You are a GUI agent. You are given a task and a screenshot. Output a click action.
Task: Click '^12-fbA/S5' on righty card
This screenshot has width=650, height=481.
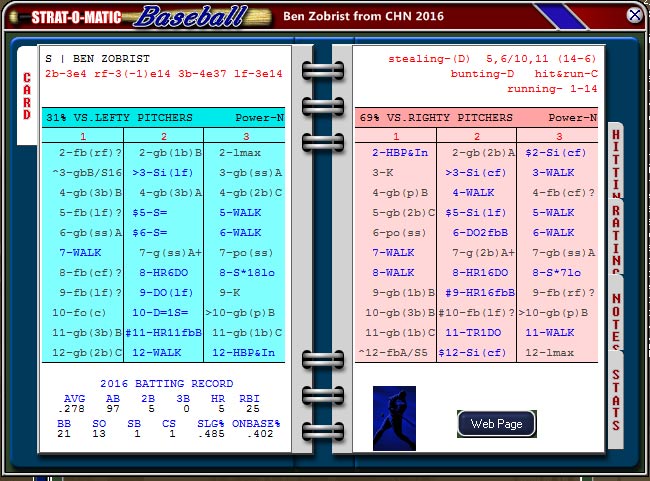(x=393, y=353)
